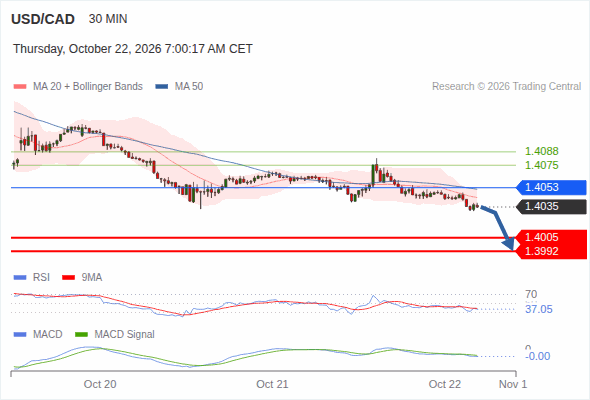Click the MACD legend label
Image resolution: width=590 pixels, height=400 pixels.
[48, 335]
